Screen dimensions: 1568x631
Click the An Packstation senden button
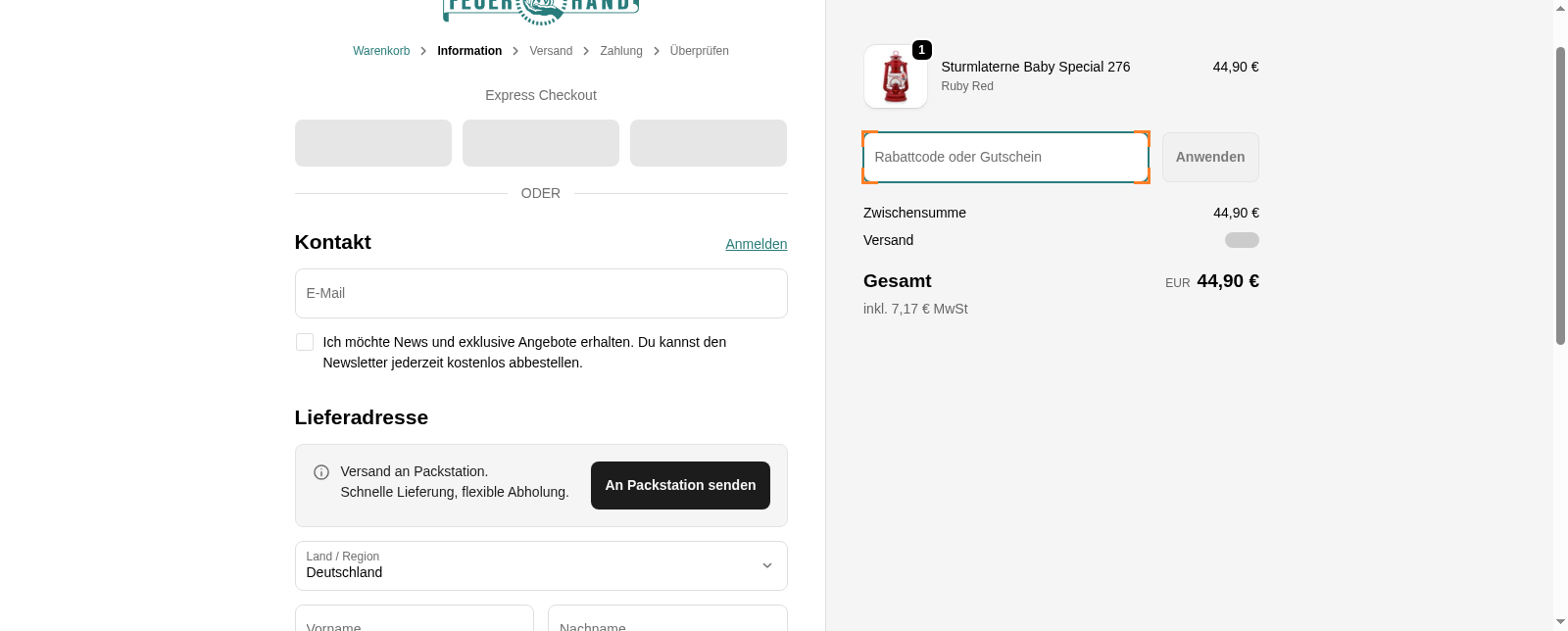click(680, 485)
